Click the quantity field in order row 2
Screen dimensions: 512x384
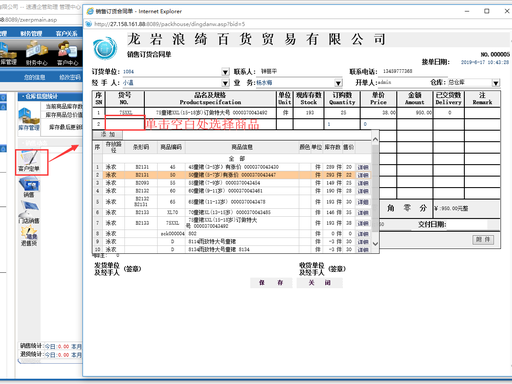342,124
